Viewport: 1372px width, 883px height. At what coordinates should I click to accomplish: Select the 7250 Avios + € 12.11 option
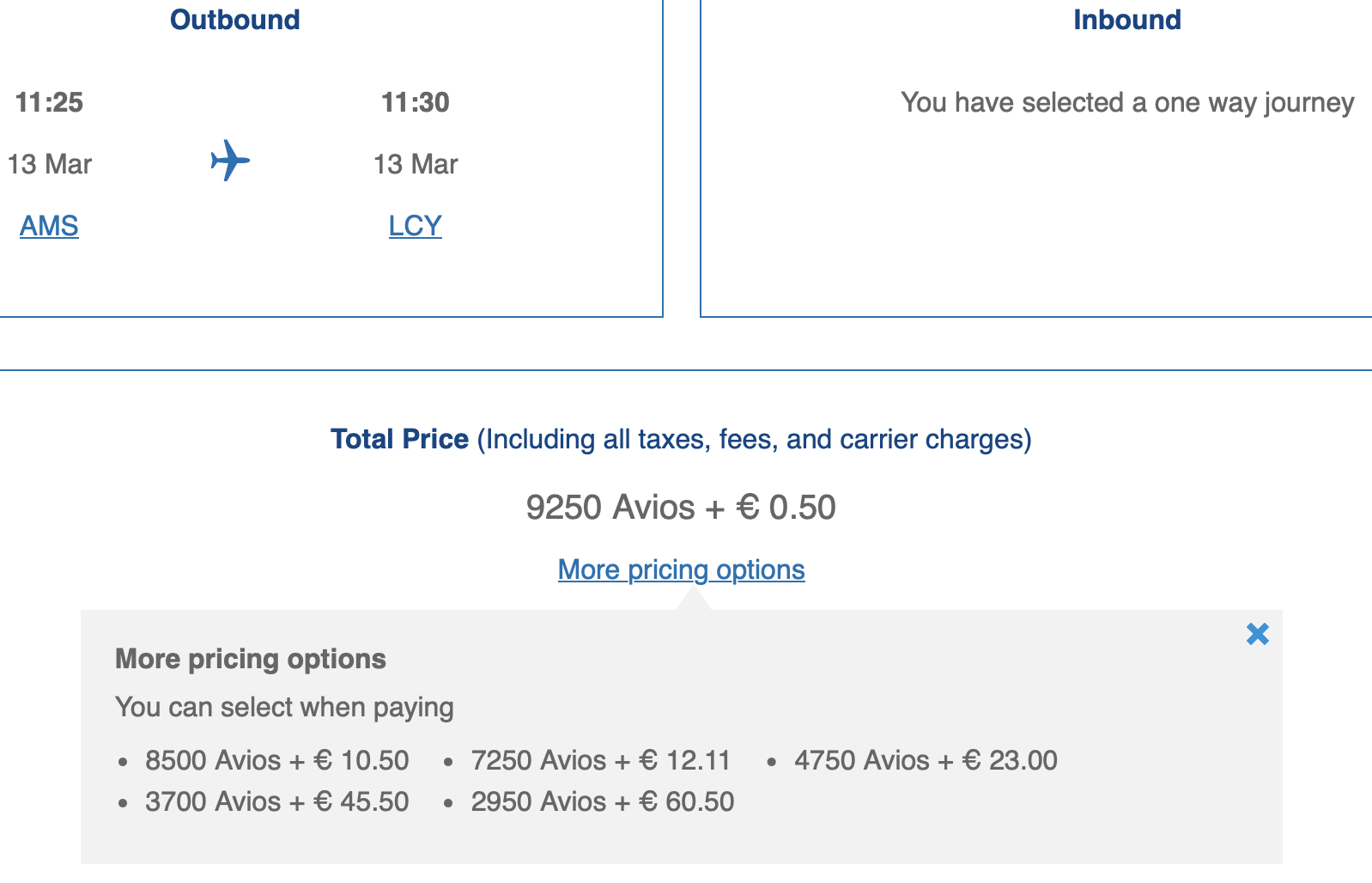(x=600, y=760)
